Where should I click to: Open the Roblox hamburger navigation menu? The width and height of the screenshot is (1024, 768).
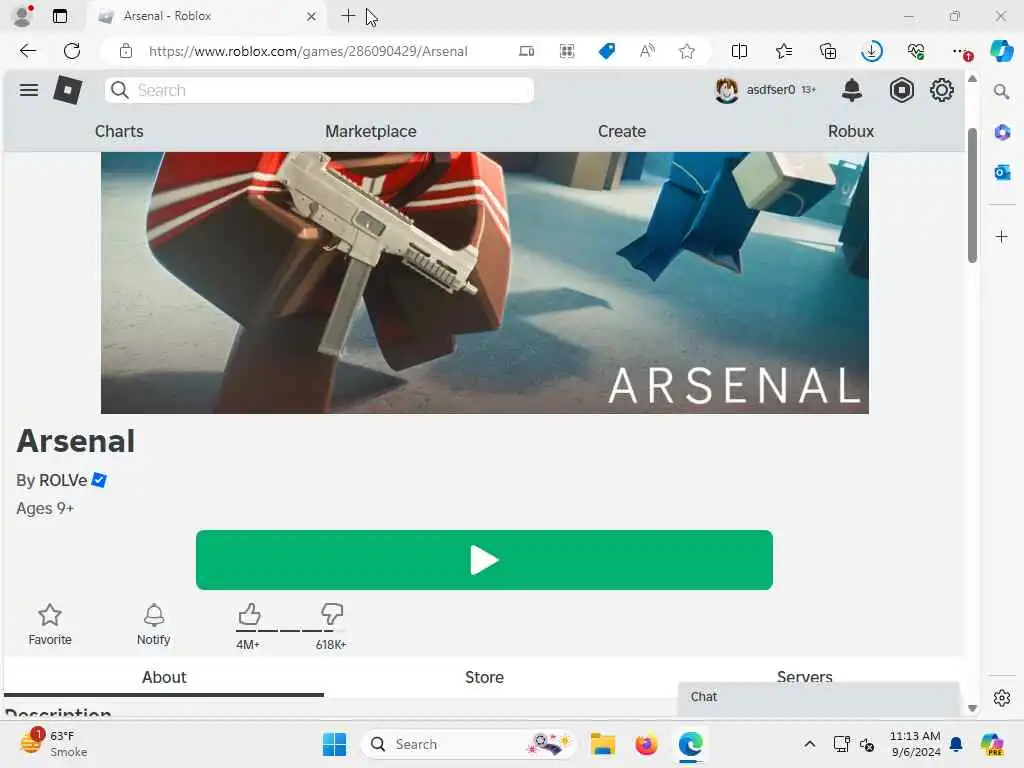tap(29, 90)
